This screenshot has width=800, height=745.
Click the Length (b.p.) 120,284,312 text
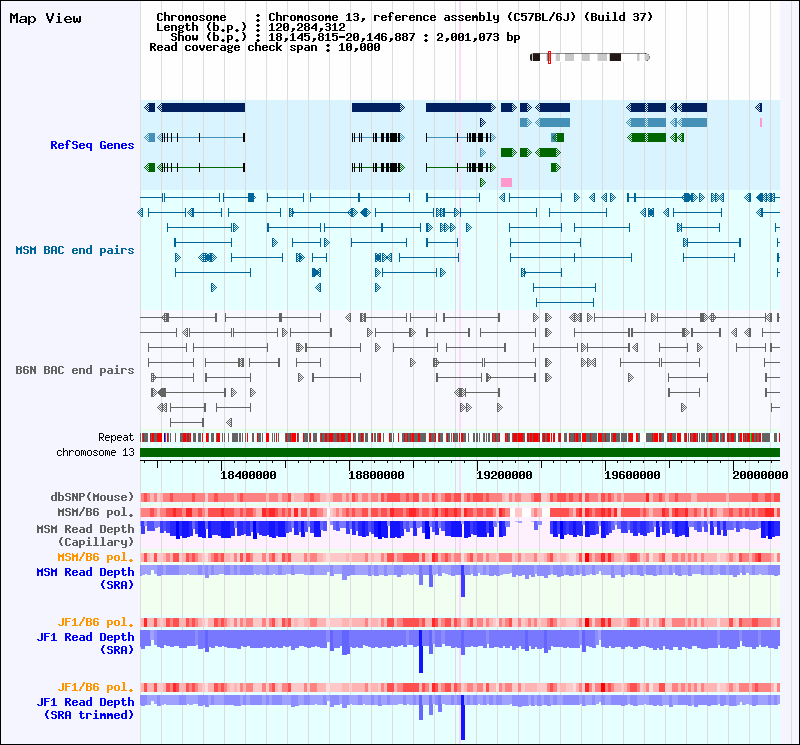(x=251, y=27)
